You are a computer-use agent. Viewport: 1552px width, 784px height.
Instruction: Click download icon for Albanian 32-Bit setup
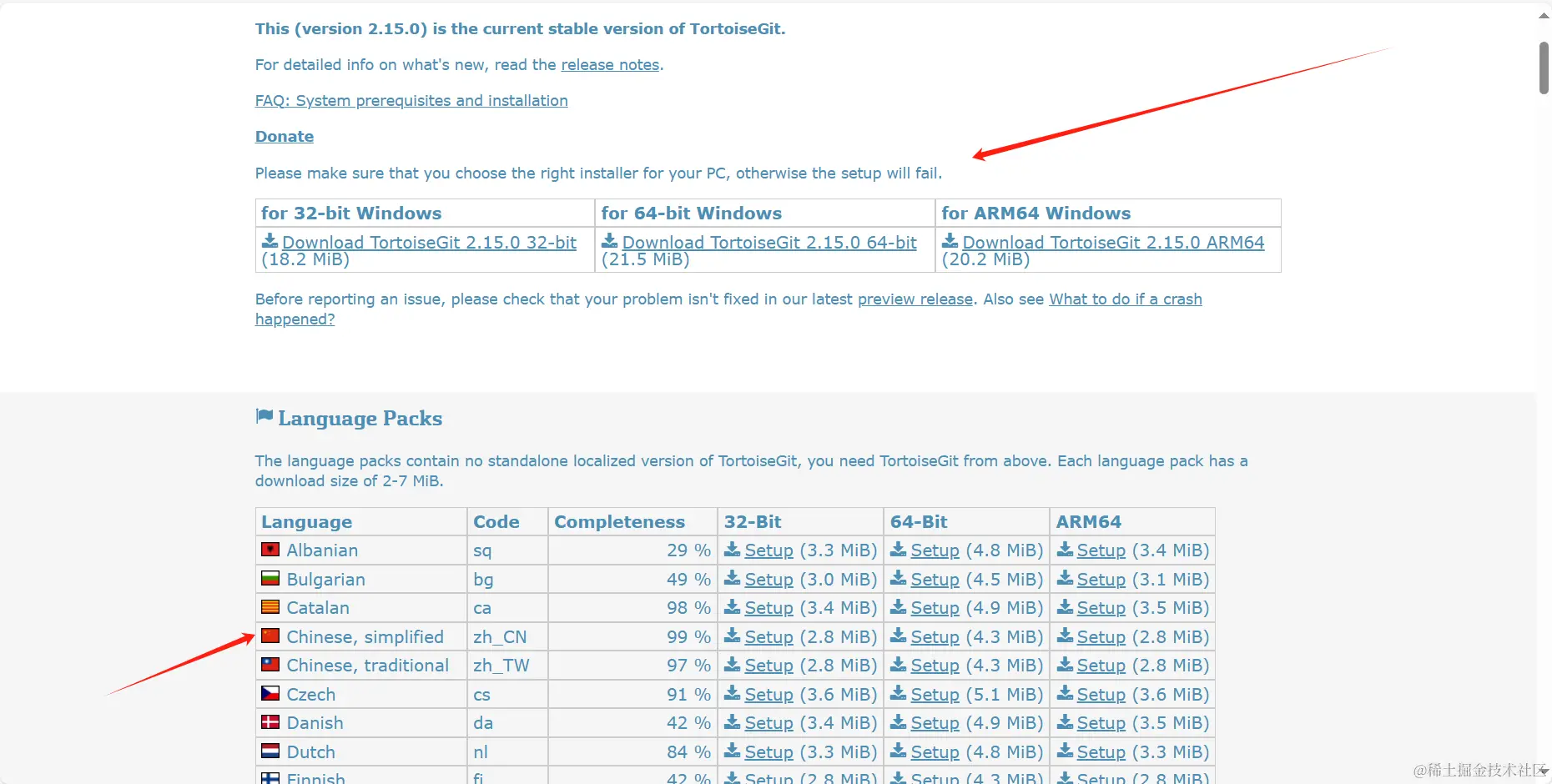click(x=732, y=549)
